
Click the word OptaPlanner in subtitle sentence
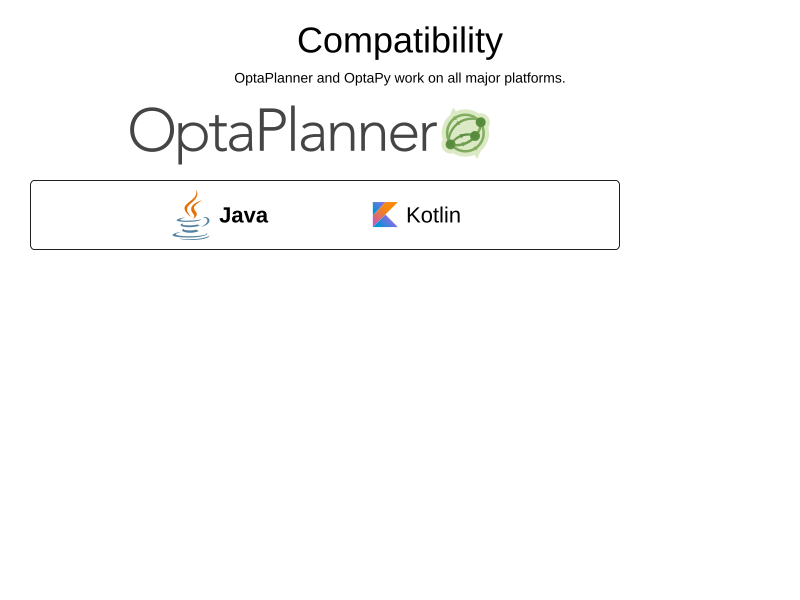click(x=273, y=78)
